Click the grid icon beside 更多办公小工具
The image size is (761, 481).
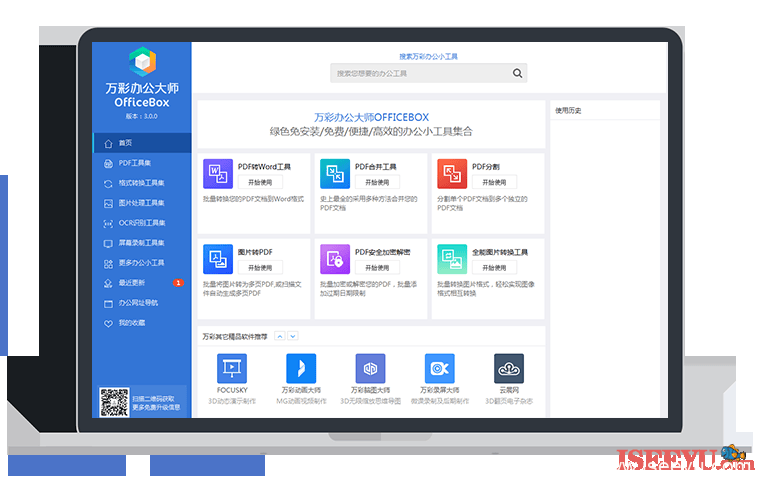[x=108, y=264]
